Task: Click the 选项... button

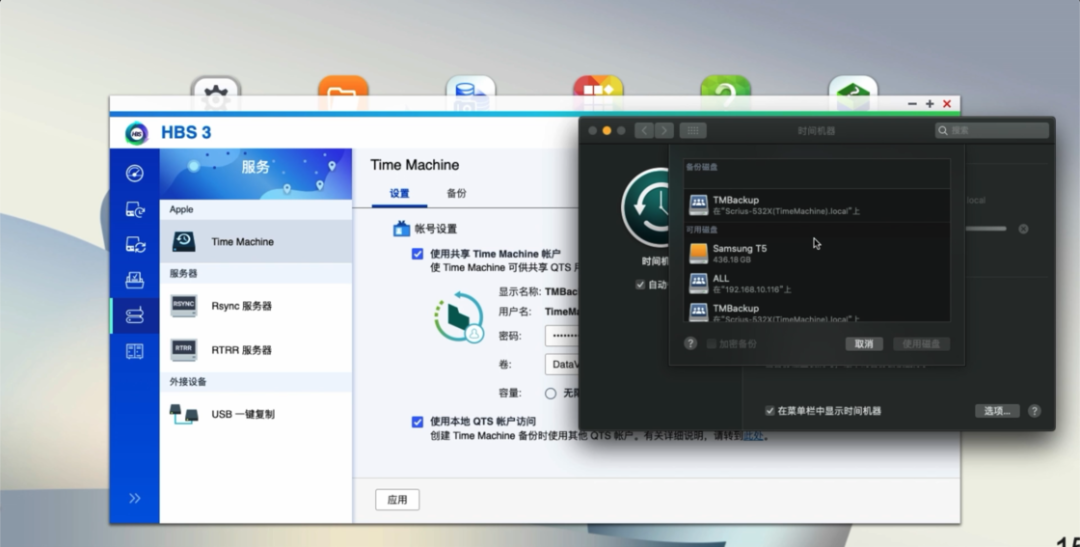Action: [997, 411]
